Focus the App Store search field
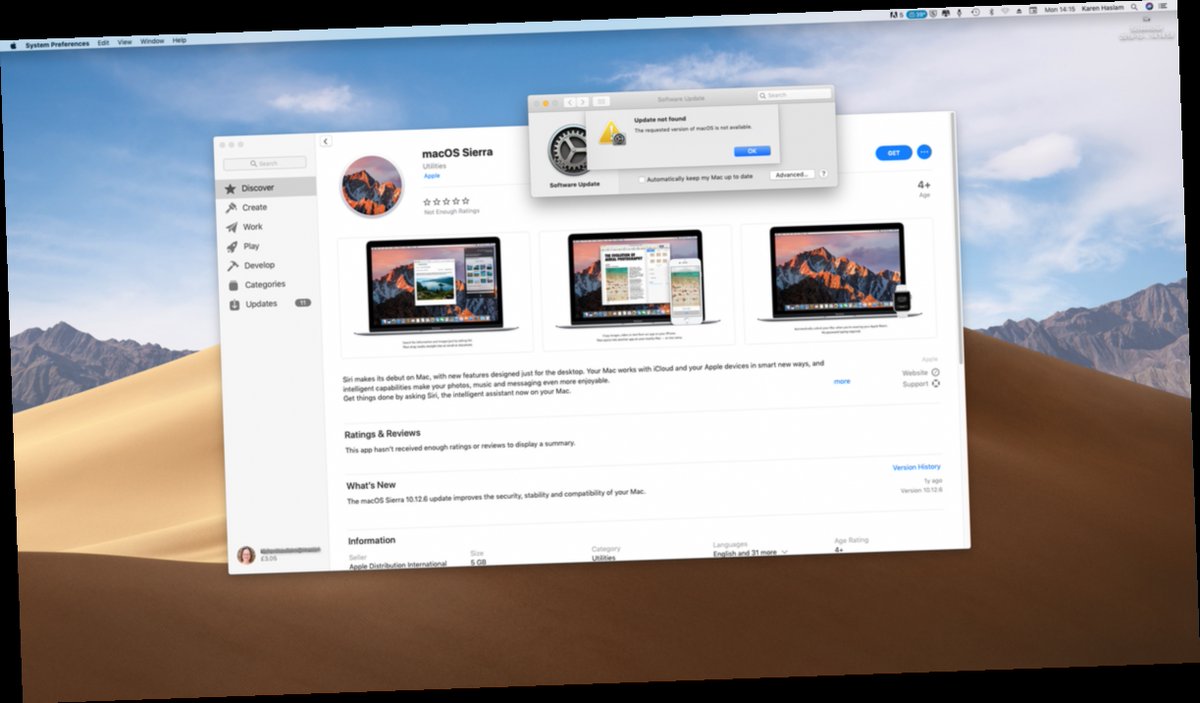The height and width of the screenshot is (703, 1200). tap(265, 163)
